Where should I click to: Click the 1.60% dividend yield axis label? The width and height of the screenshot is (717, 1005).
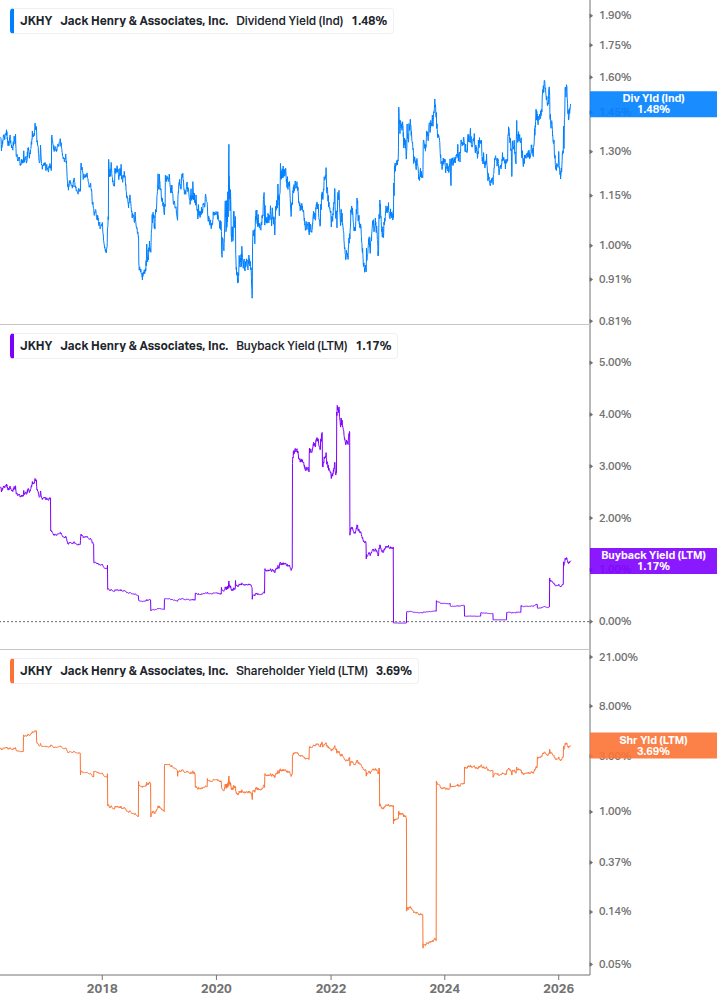[615, 78]
